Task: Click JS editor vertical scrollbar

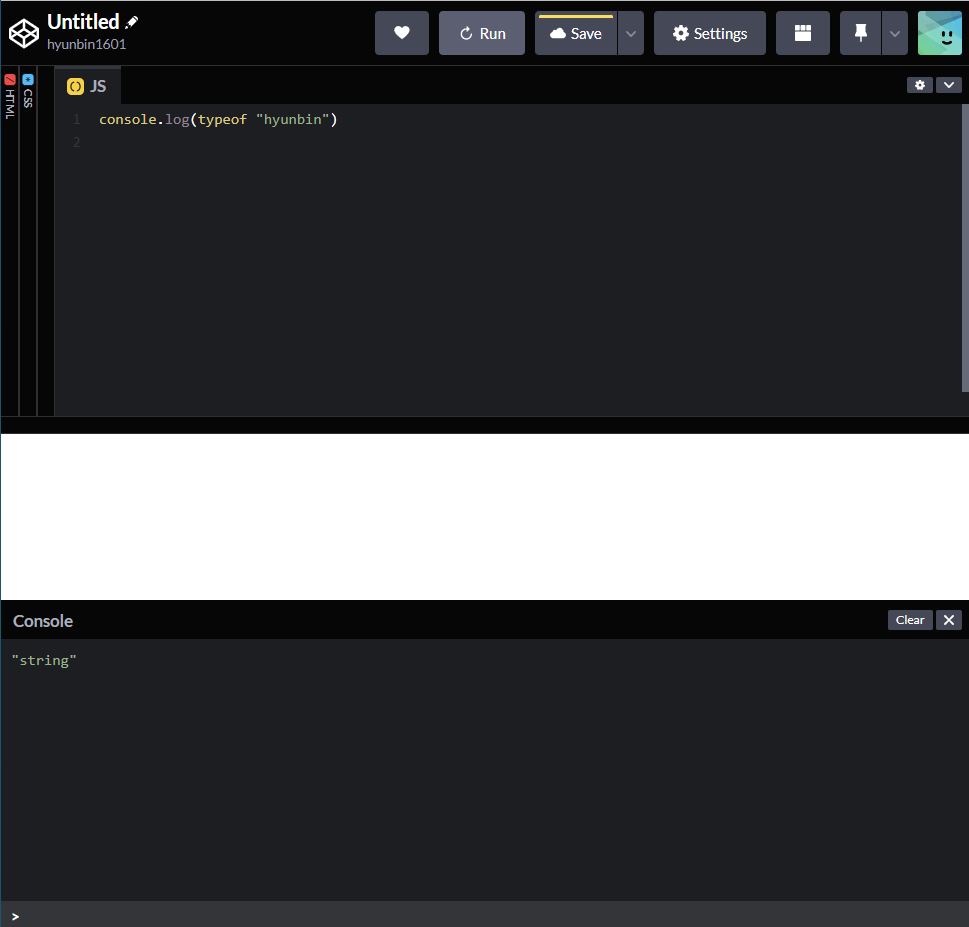Action: click(965, 247)
